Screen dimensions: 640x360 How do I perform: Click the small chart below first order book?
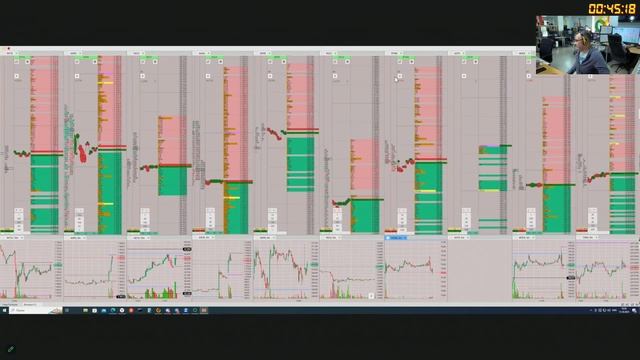(x=32, y=270)
